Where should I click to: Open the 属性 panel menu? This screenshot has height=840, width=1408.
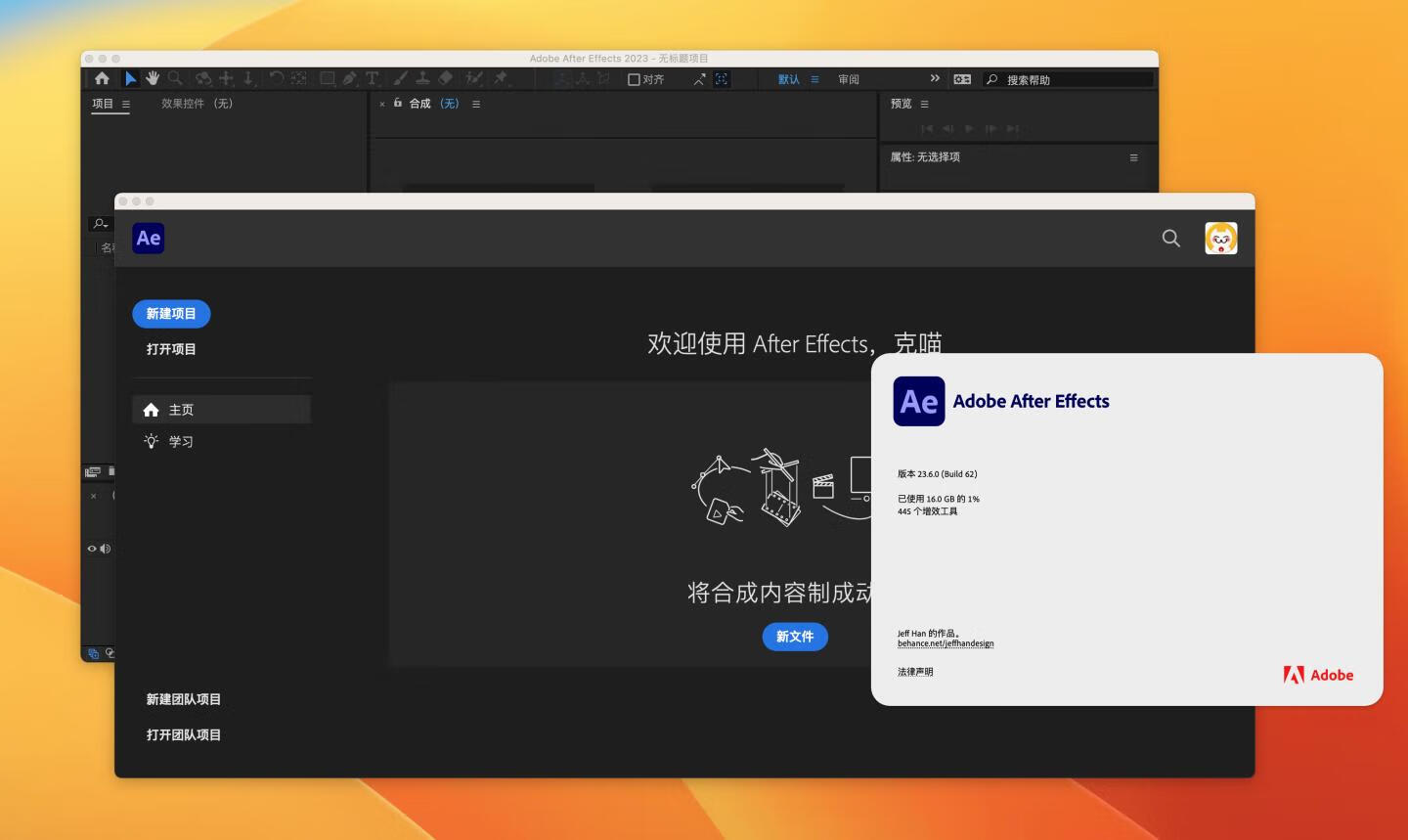1134,157
